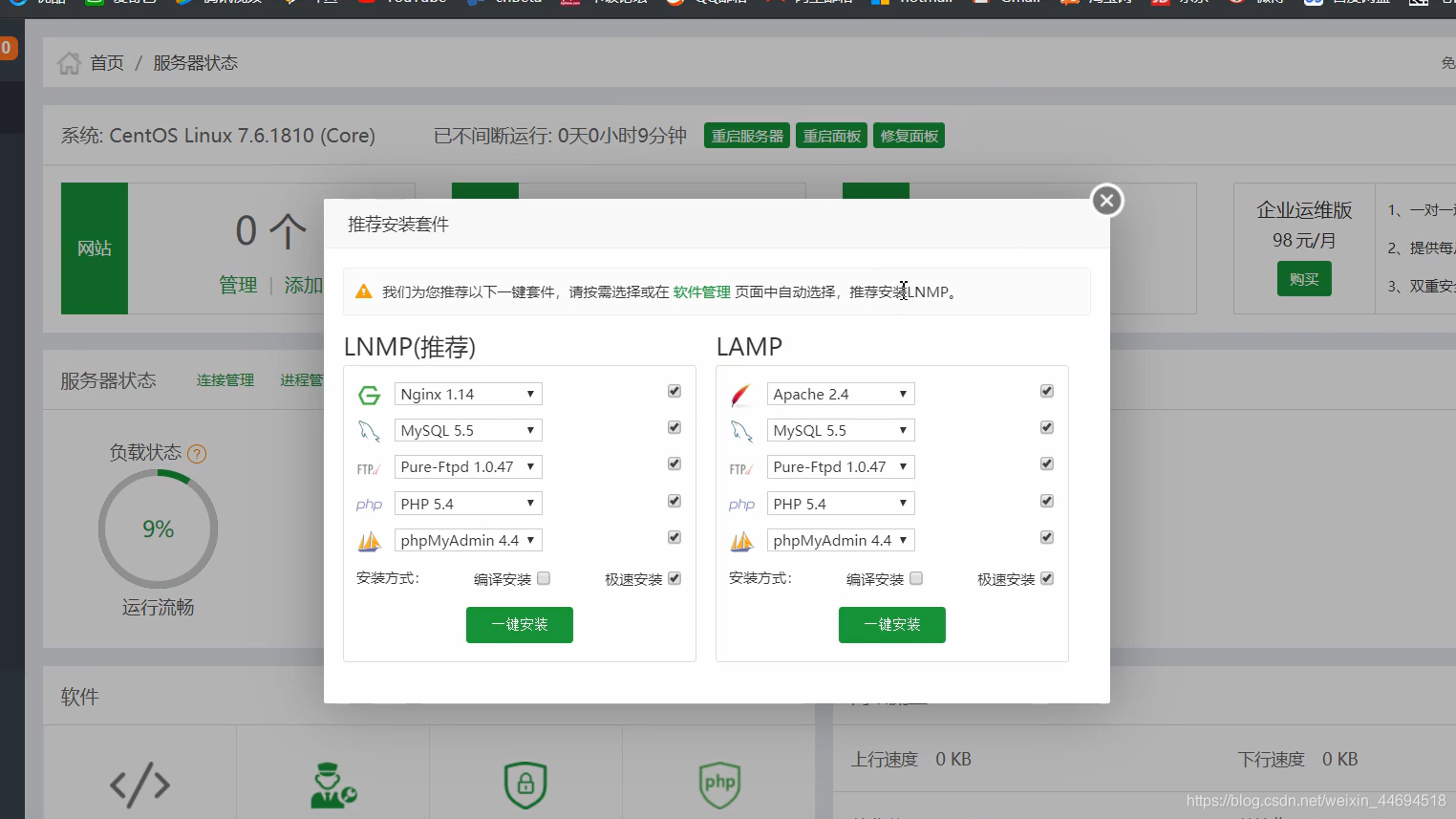Image resolution: width=1456 pixels, height=819 pixels.
Task: Click the code brackets software icon
Action: [139, 785]
